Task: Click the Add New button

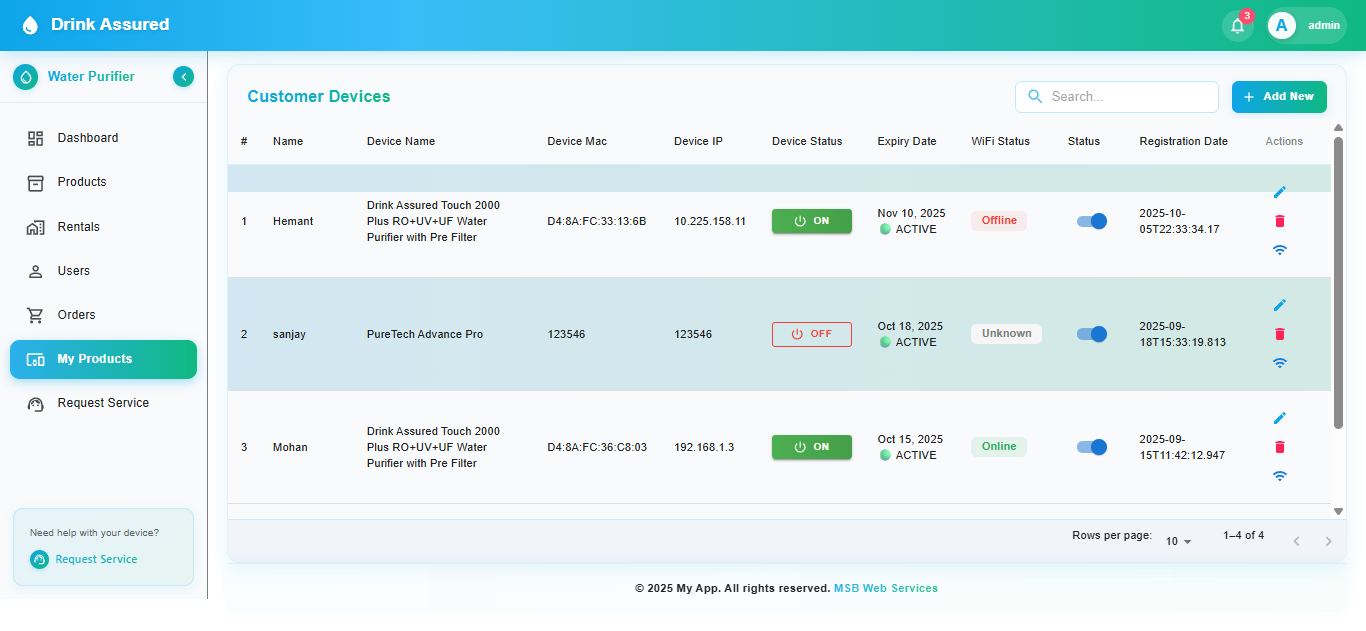Action: (x=1279, y=97)
